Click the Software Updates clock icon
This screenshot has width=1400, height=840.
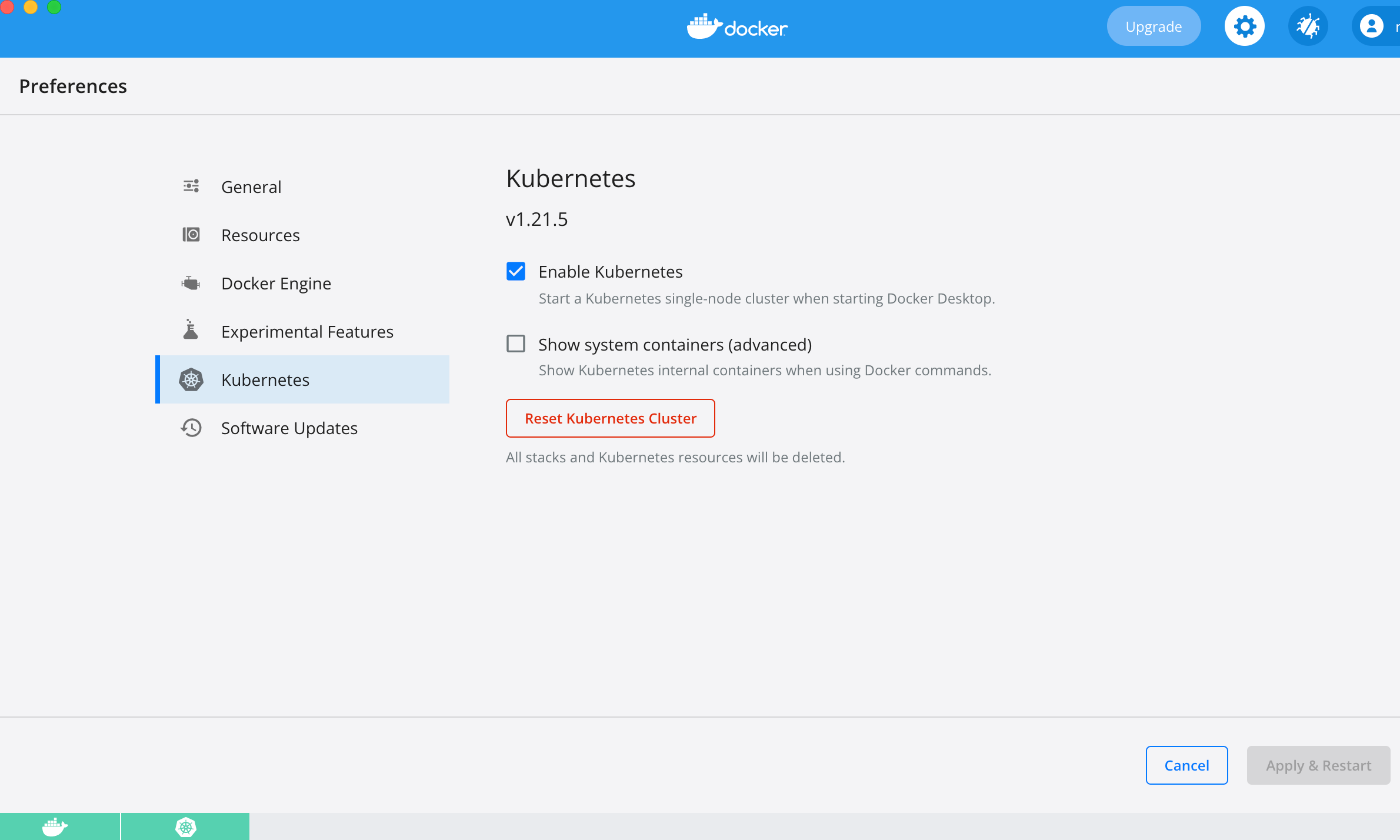point(191,428)
